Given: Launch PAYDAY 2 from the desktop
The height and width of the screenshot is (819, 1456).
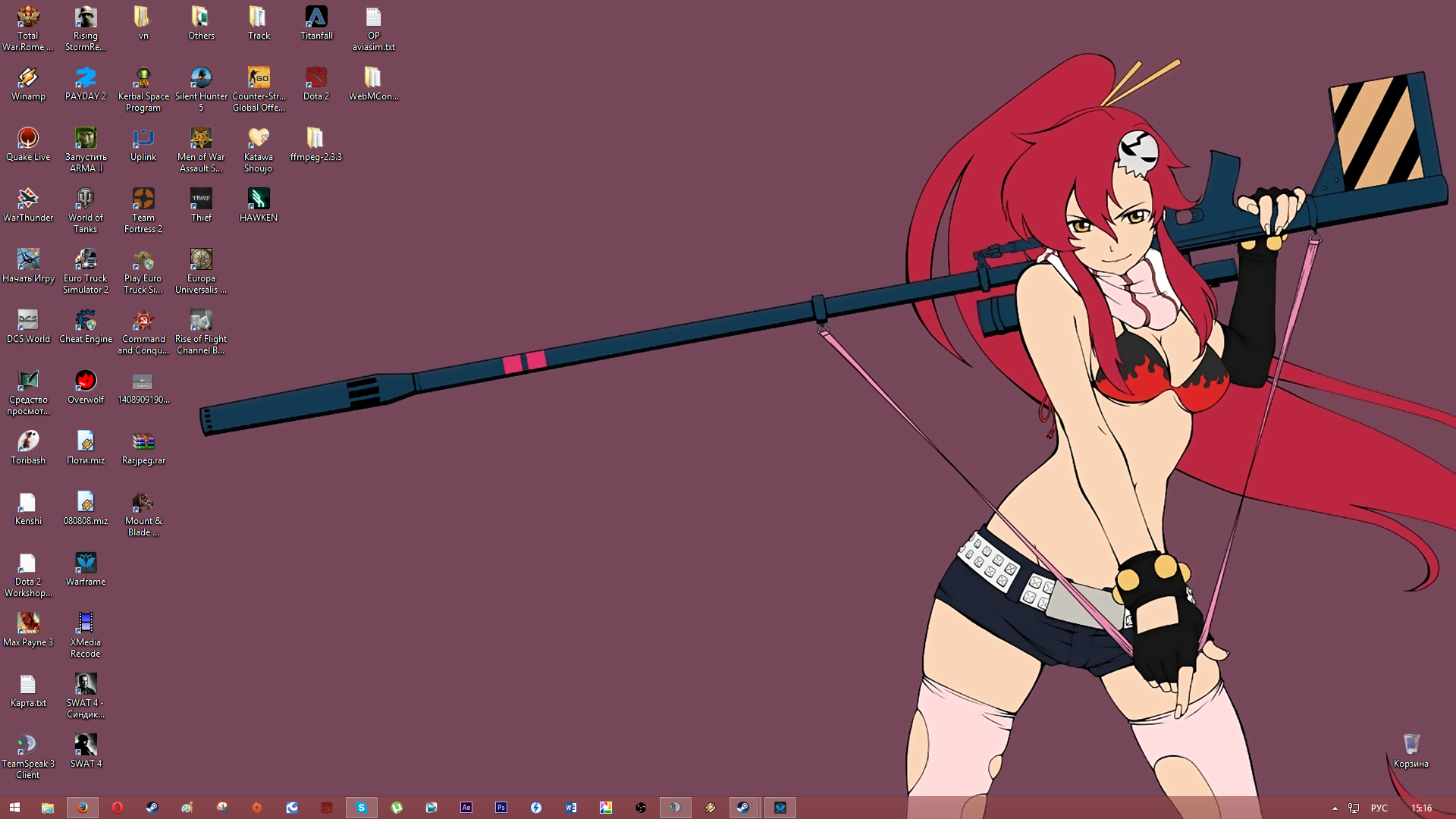Looking at the screenshot, I should [86, 79].
